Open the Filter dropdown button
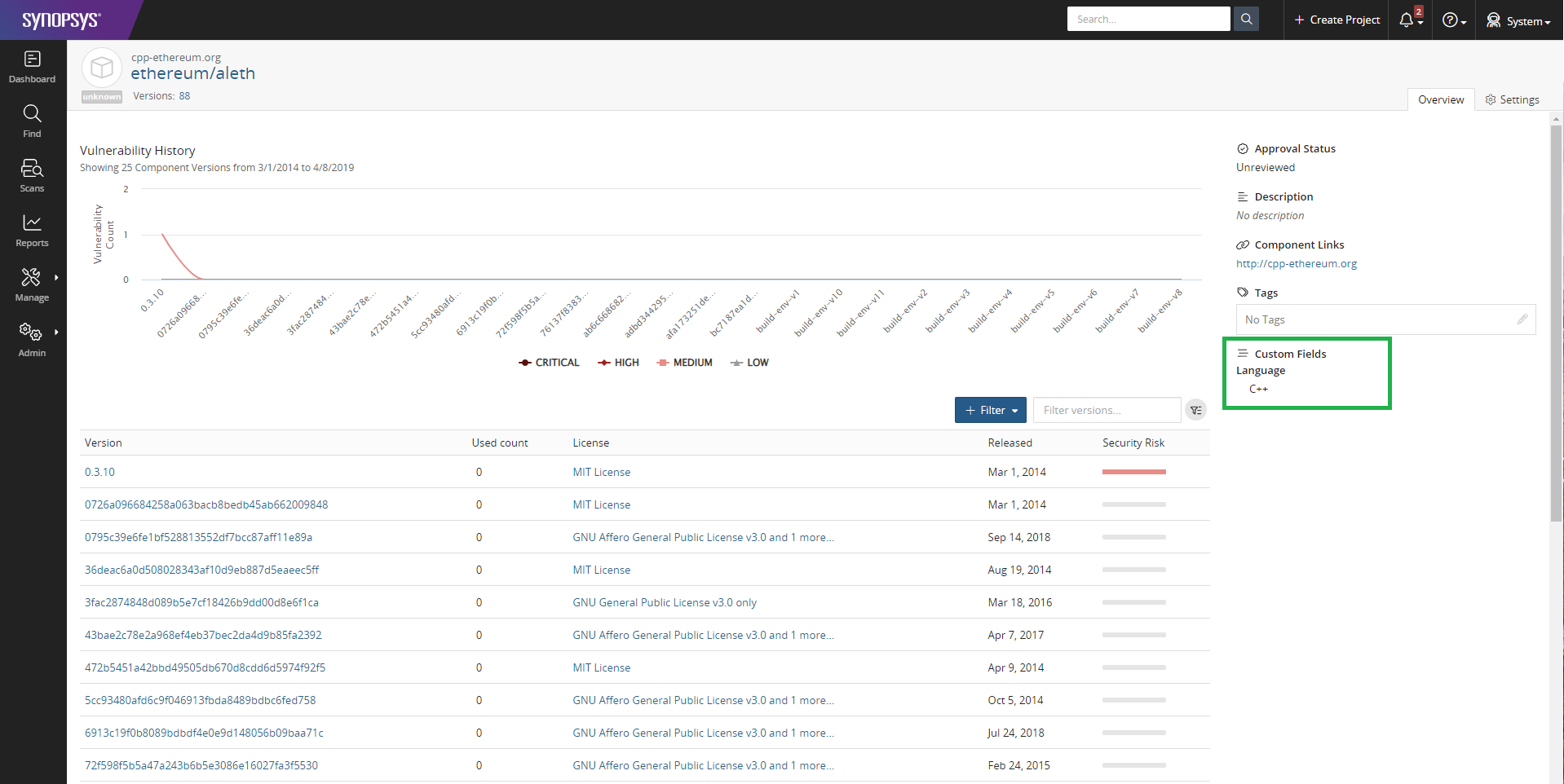1564x784 pixels. [990, 411]
